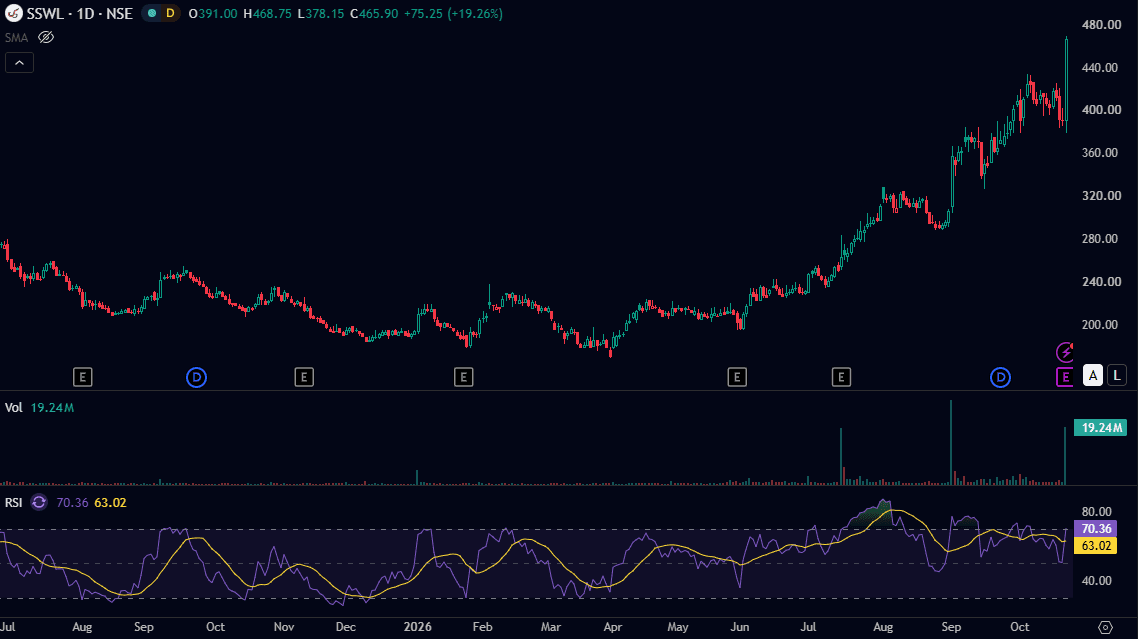The width and height of the screenshot is (1138, 639).
Task: Click the 400.00 price axis label
Action: point(1101,110)
